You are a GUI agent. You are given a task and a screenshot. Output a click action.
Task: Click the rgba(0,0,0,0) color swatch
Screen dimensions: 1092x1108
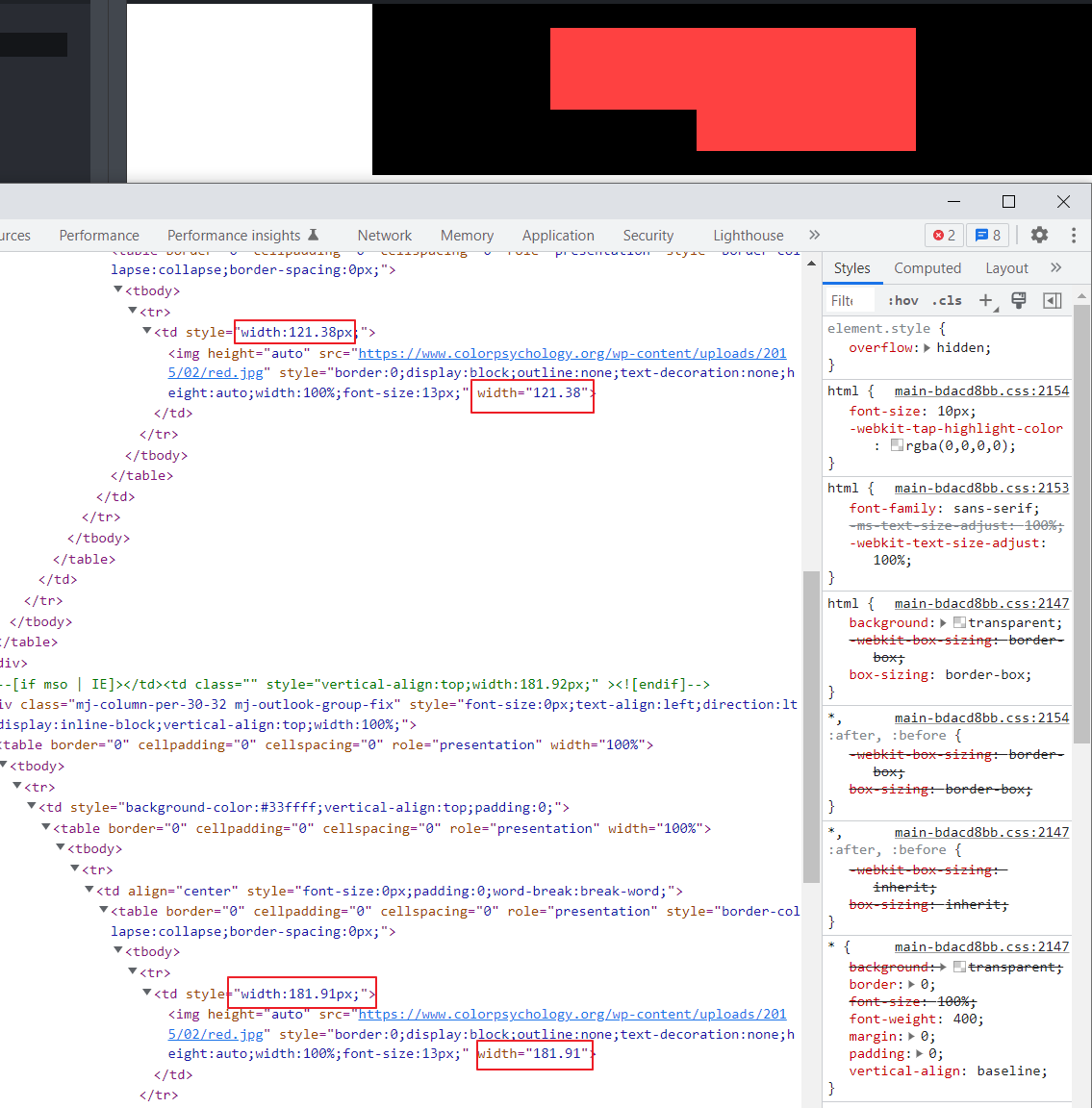click(897, 444)
